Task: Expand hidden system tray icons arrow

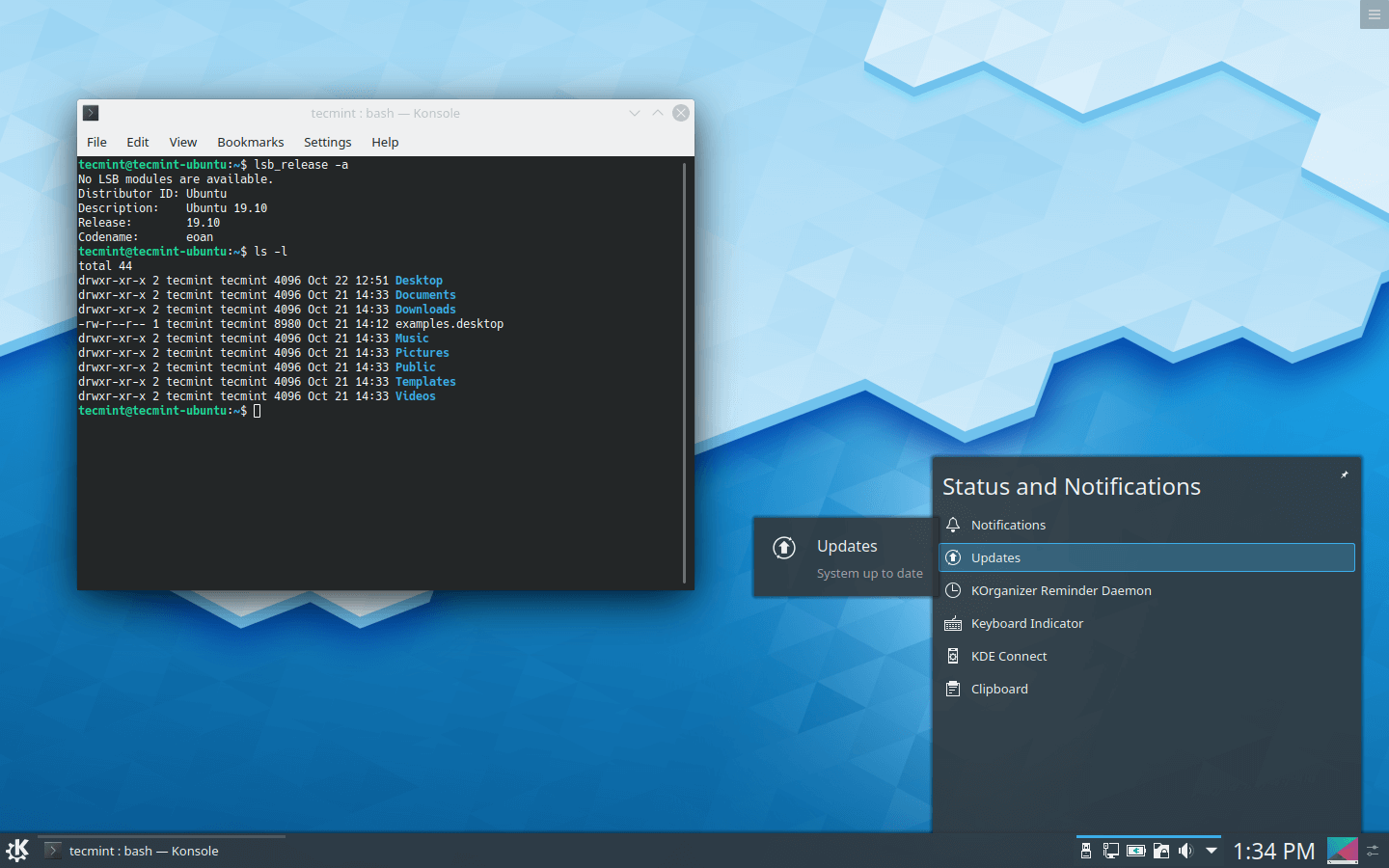Action: (x=1212, y=851)
